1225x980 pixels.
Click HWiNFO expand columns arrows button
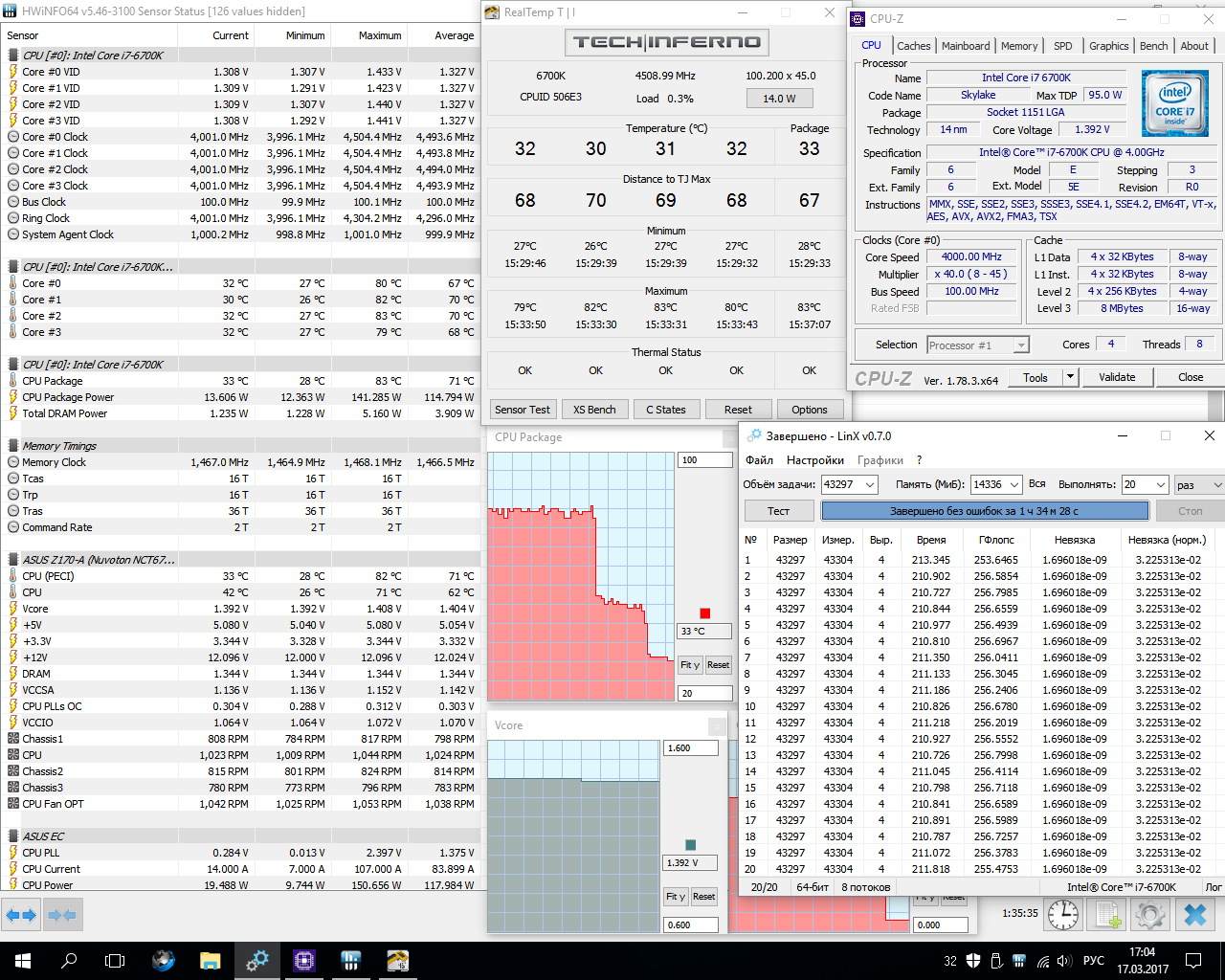click(21, 915)
